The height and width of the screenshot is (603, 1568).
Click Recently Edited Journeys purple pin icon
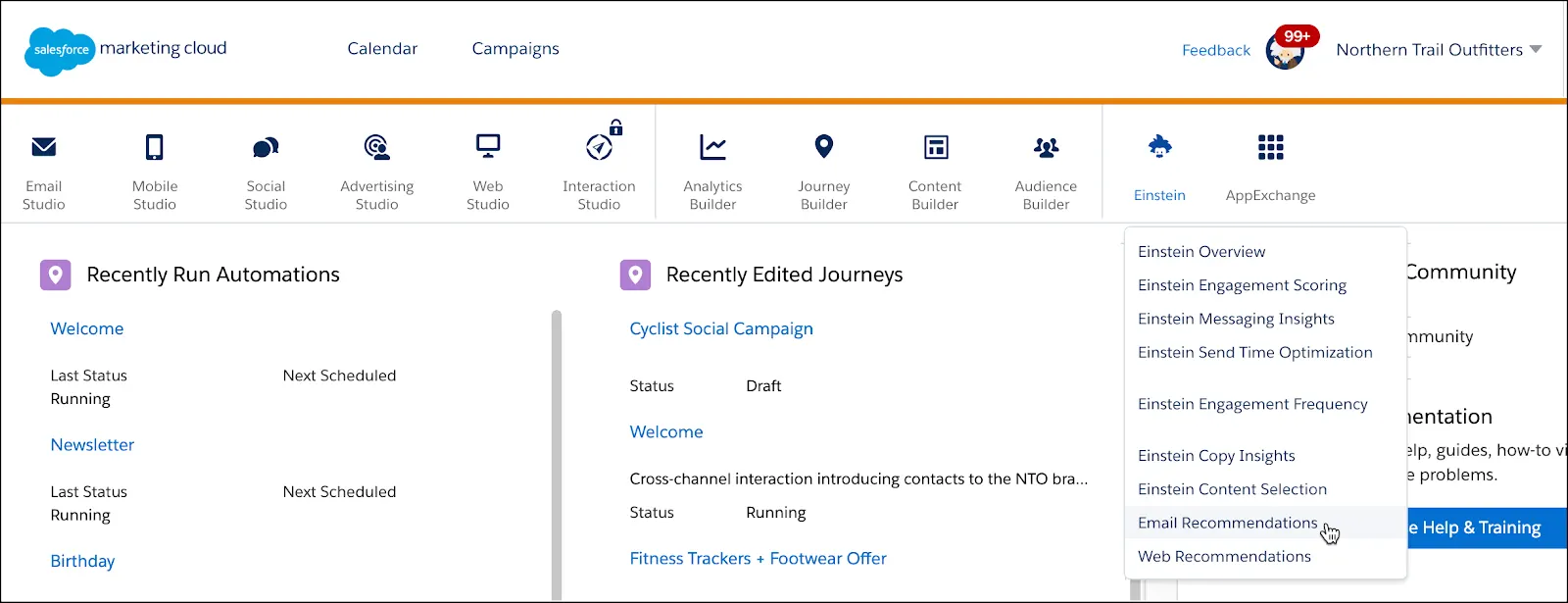(x=635, y=275)
